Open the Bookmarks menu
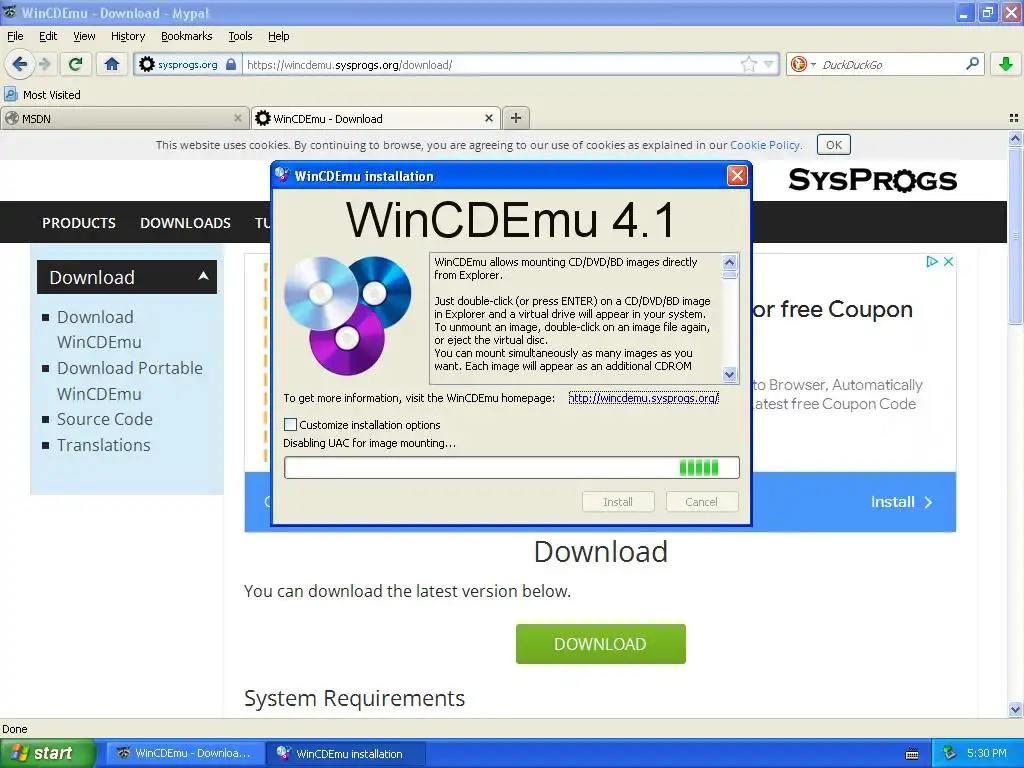The image size is (1024, 768). click(186, 36)
